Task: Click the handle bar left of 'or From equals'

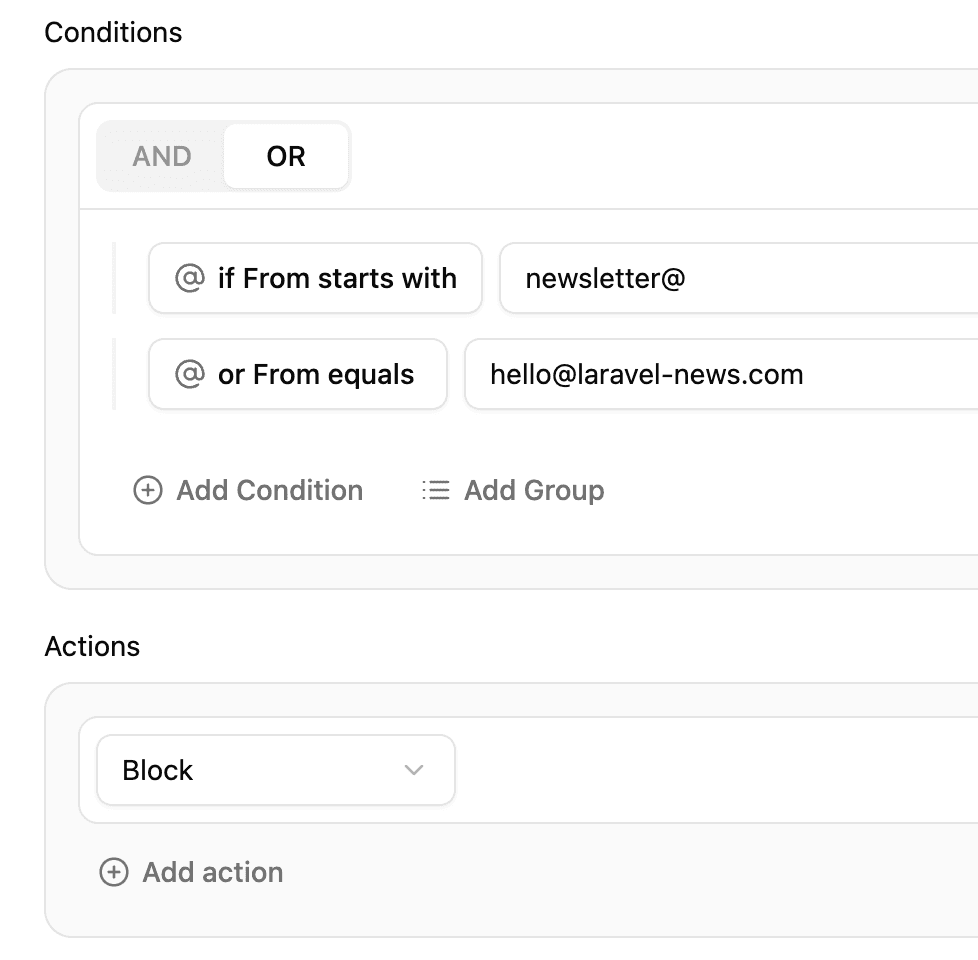Action: 114,374
